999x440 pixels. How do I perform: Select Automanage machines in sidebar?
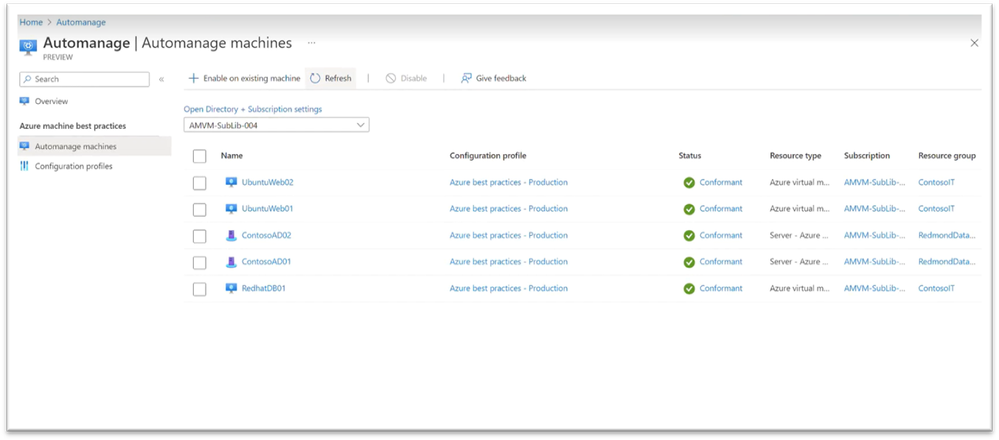click(x=95, y=146)
